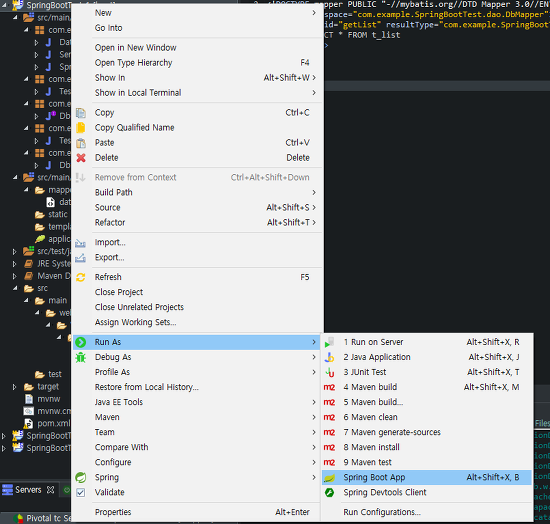Select the mvnw file in tree

pos(49,399)
